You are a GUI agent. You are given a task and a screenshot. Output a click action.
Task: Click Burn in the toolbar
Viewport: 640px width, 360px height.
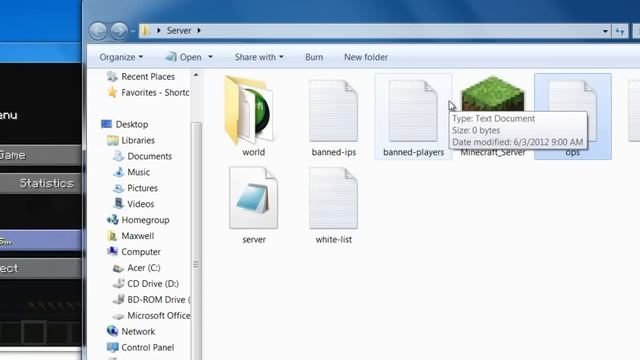tap(314, 57)
